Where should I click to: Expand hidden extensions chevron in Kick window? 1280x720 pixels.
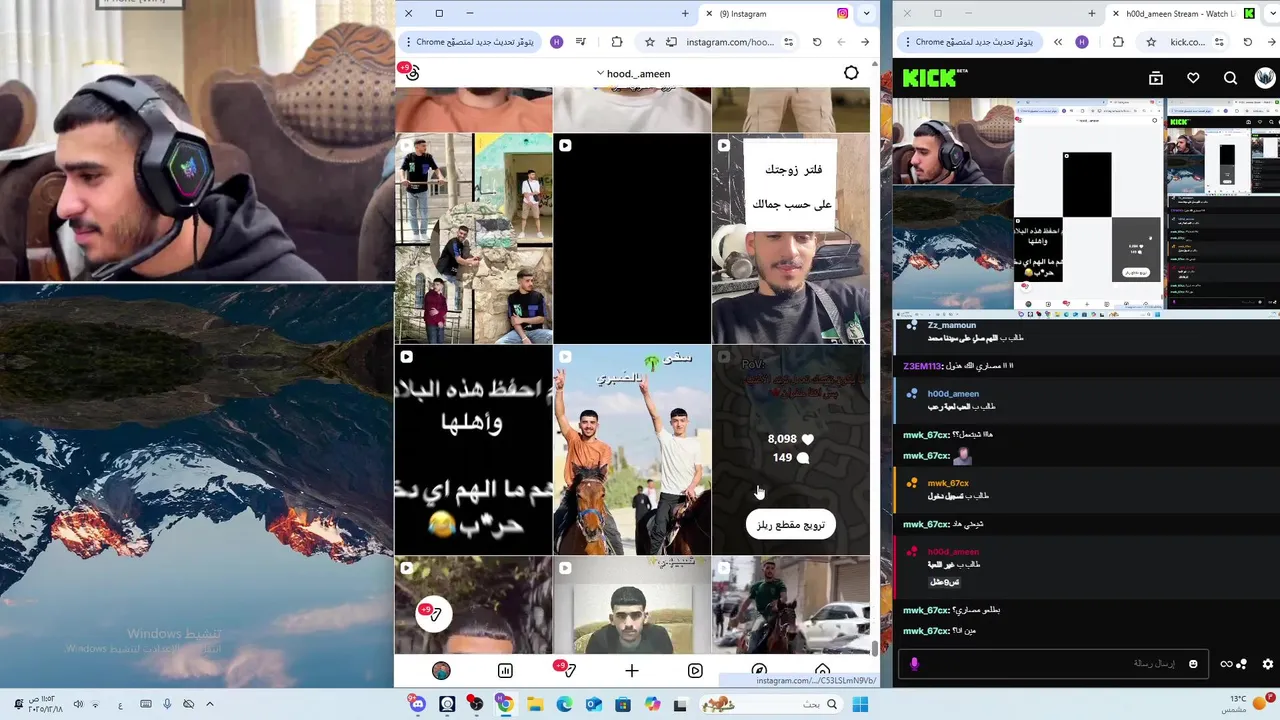tap(1058, 42)
